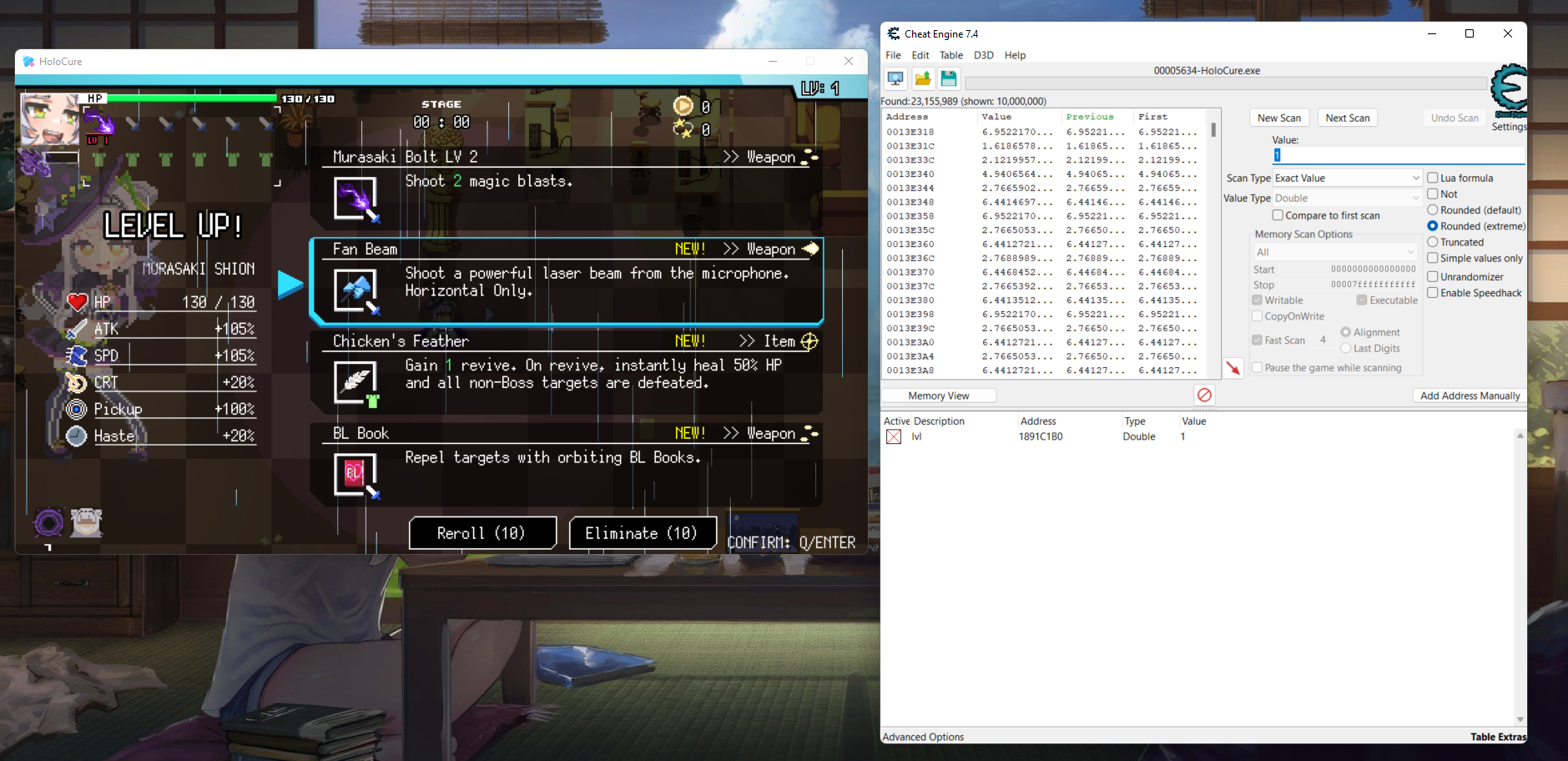The image size is (1568, 761).
Task: Click the Pickup stat icon
Action: tap(78, 409)
